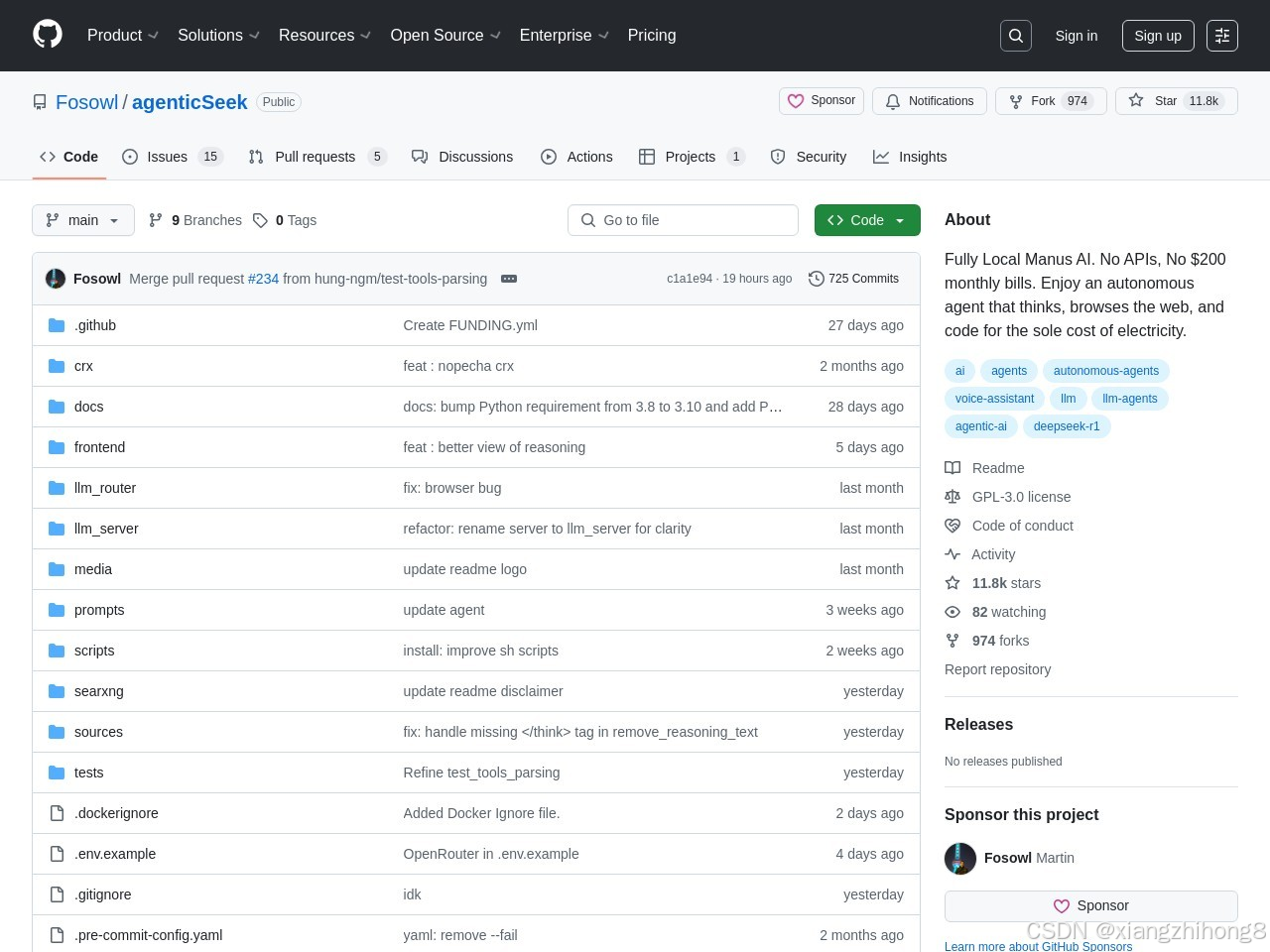Open commit hash c1a1e94 link
Screen dimensions: 1270x952
pyautogui.click(x=690, y=279)
